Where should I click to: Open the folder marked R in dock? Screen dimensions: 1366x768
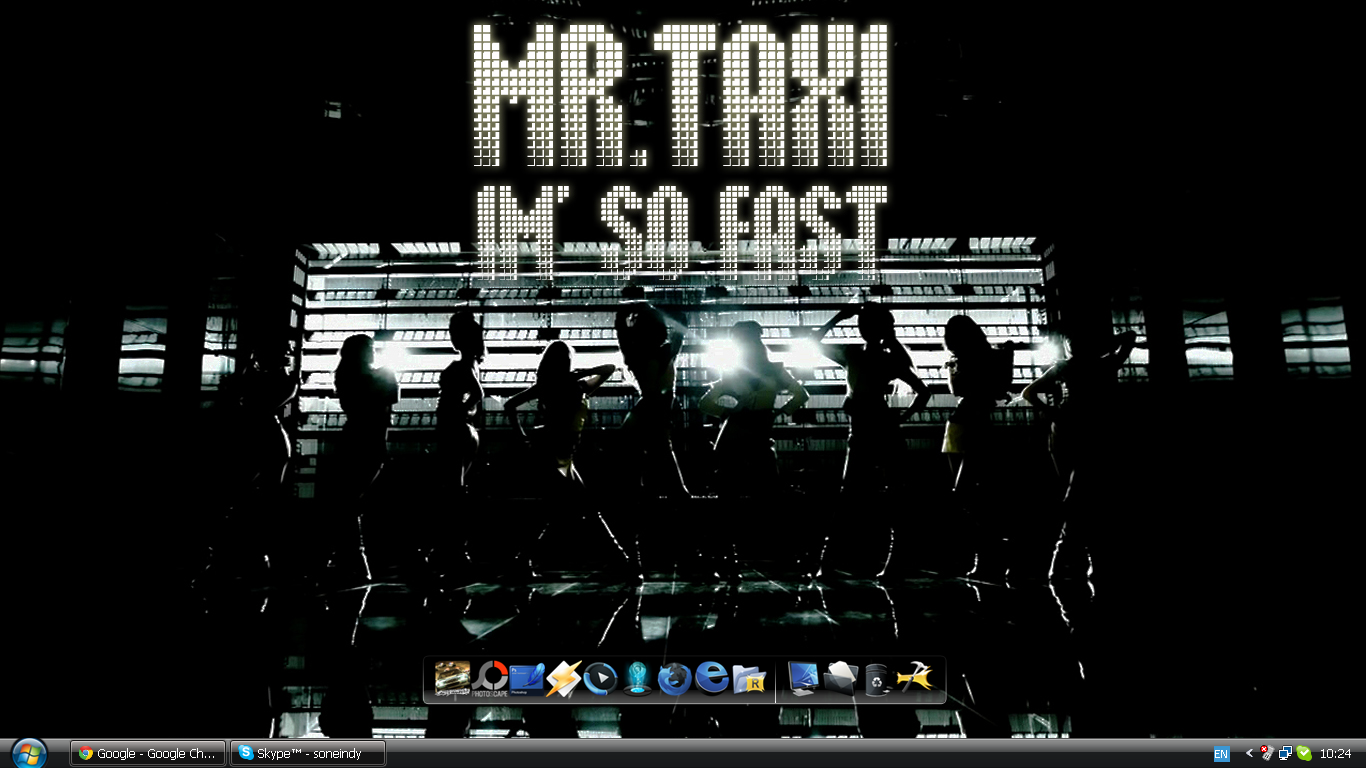pyautogui.click(x=748, y=678)
